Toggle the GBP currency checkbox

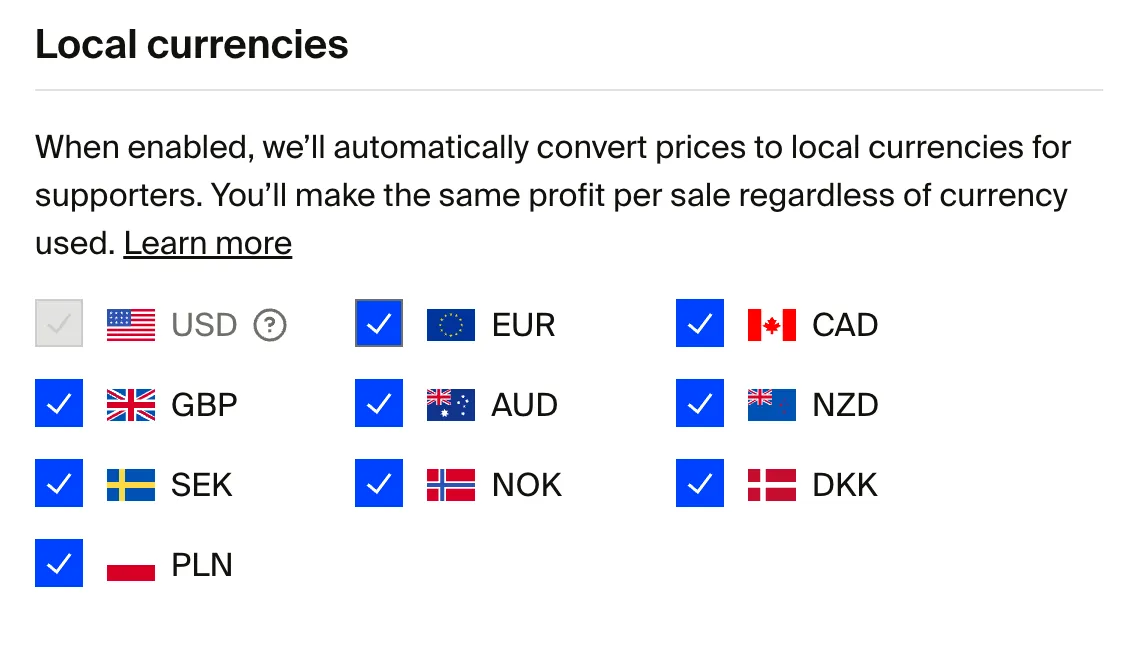[x=59, y=403]
